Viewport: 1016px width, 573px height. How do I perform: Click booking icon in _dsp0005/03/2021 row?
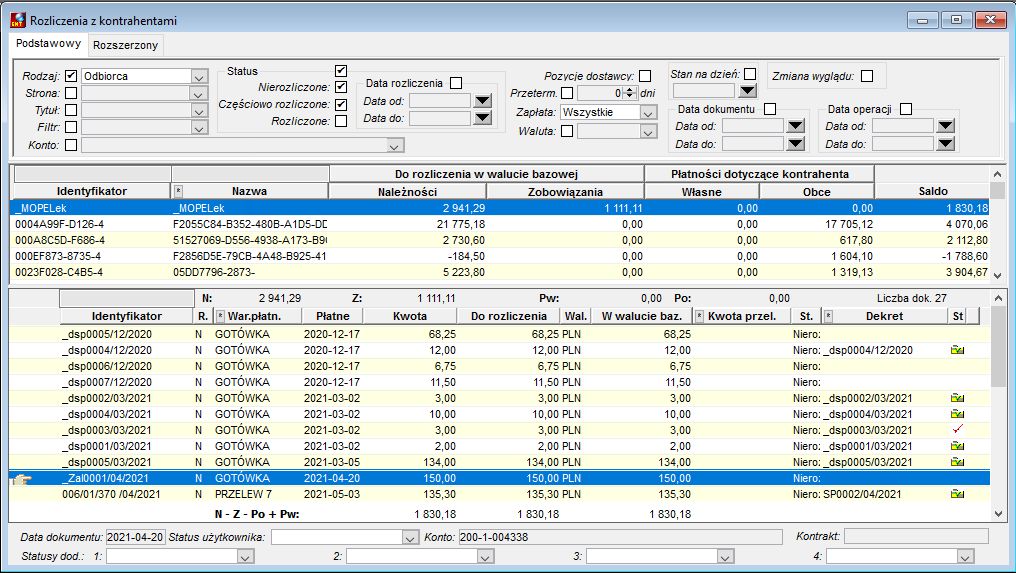pos(957,462)
